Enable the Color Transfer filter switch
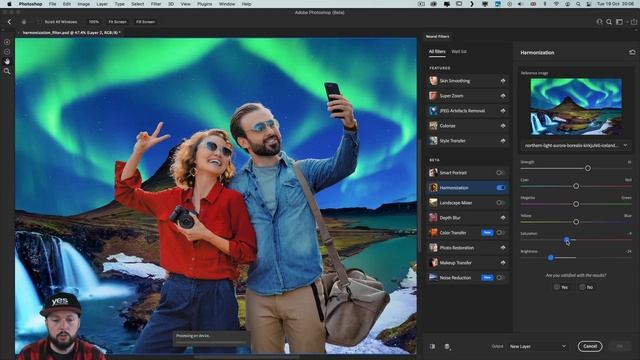Image resolution: width=640 pixels, height=360 pixels. [500, 233]
